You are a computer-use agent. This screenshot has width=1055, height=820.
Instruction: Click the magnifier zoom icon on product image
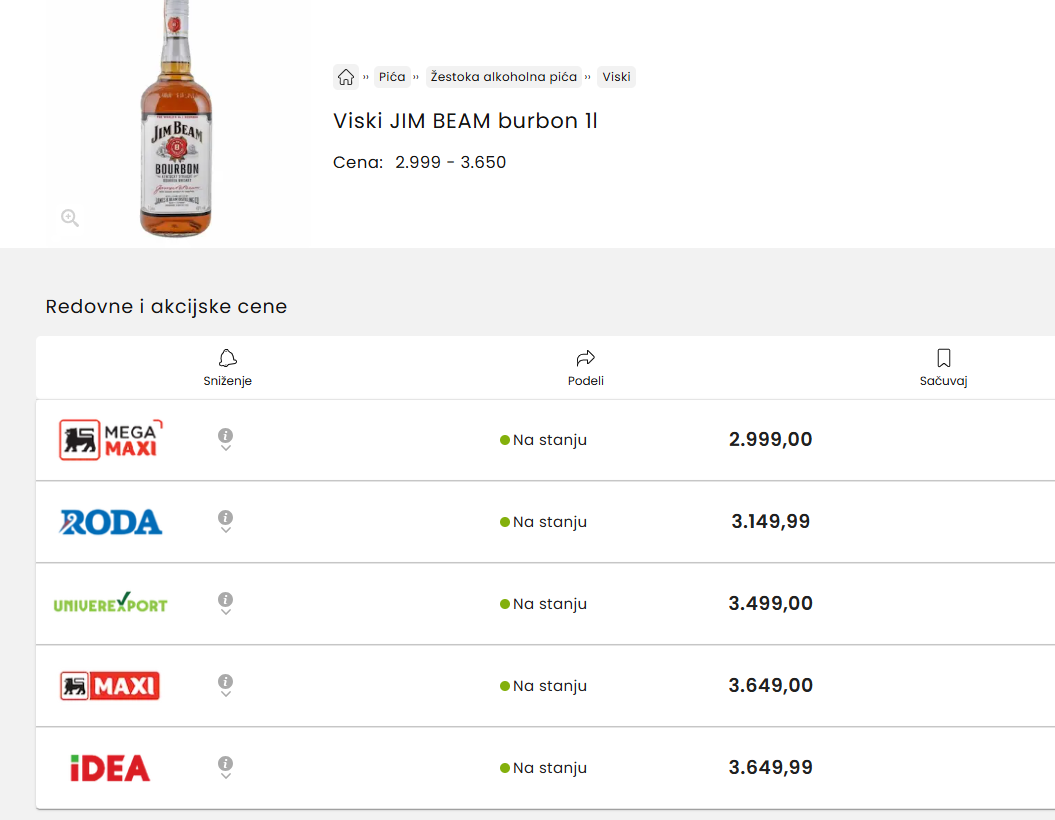click(x=70, y=218)
